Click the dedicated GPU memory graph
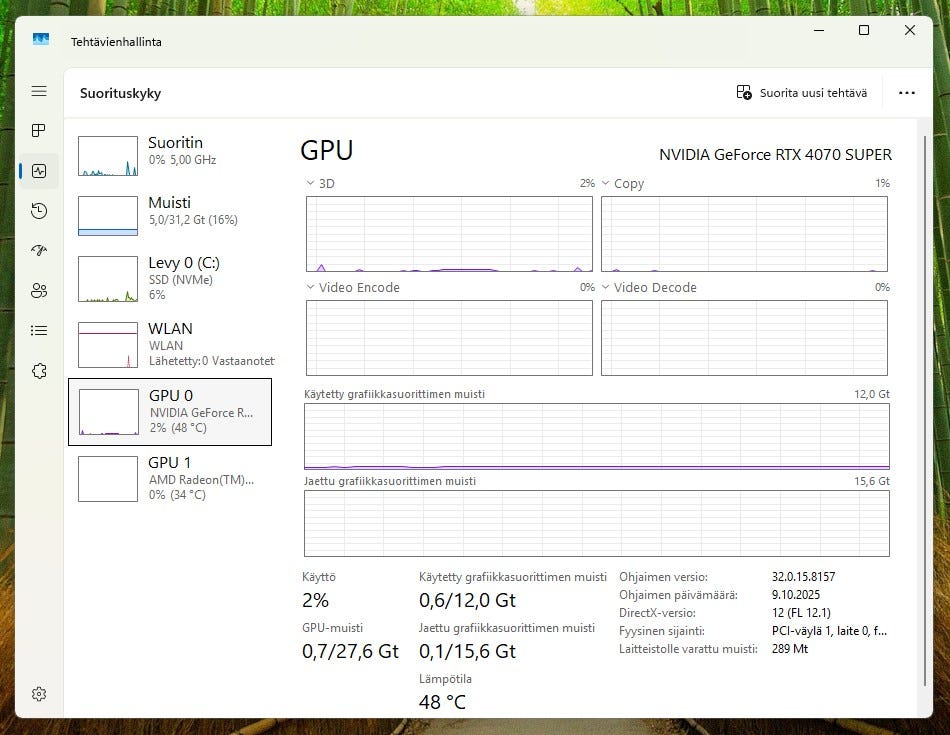Screen dimensions: 950x735 [597, 436]
